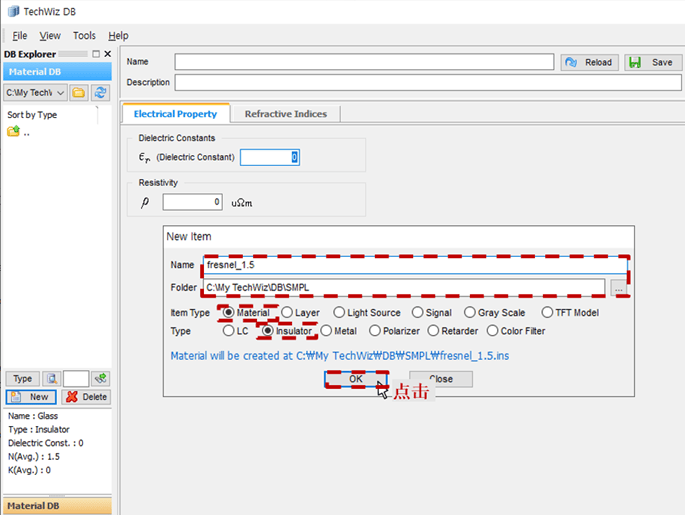Save the material with the floppy icon
This screenshot has height=515, width=685.
tap(653, 62)
